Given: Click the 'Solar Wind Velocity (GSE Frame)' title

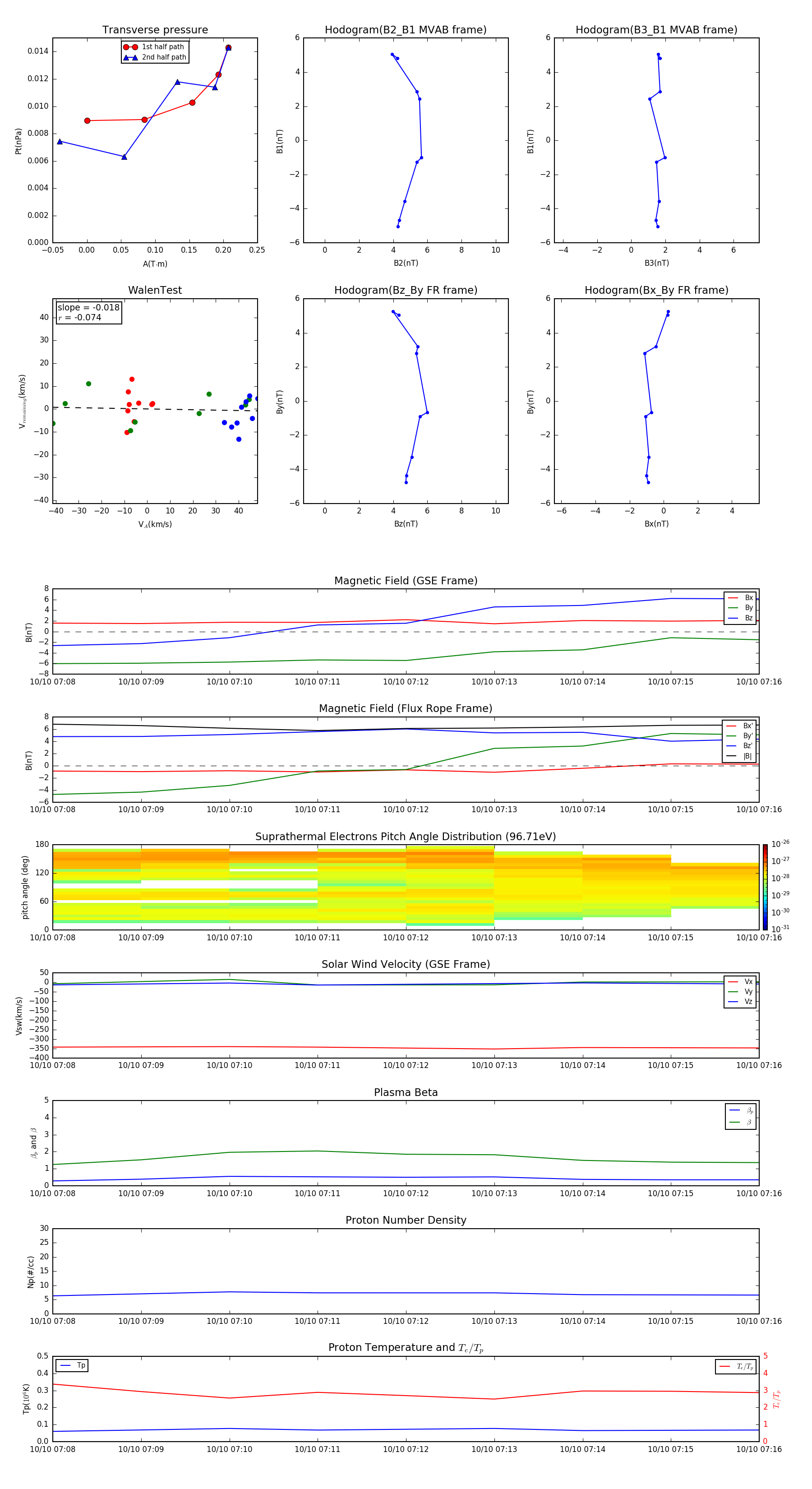Looking at the screenshot, I should [x=406, y=964].
